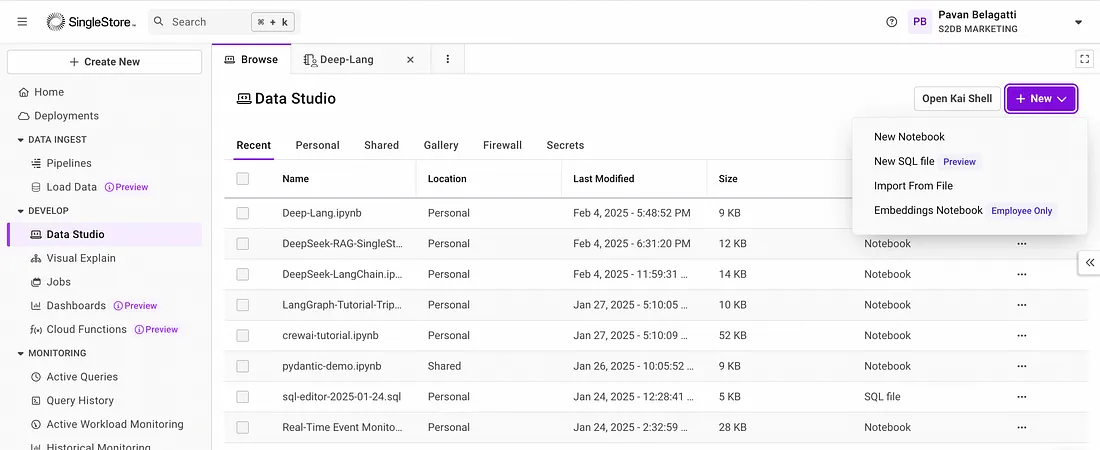Open row actions for DeepSeek-LangChain notebook
Viewport: 1100px width, 450px height.
point(1021,274)
